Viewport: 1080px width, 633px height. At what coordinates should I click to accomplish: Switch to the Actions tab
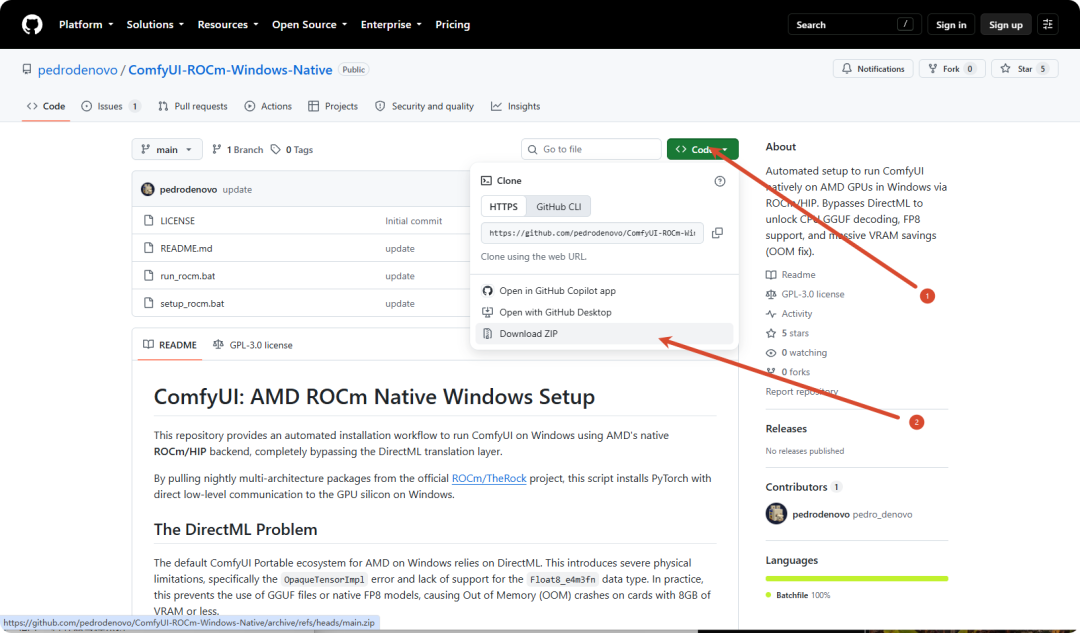[268, 106]
